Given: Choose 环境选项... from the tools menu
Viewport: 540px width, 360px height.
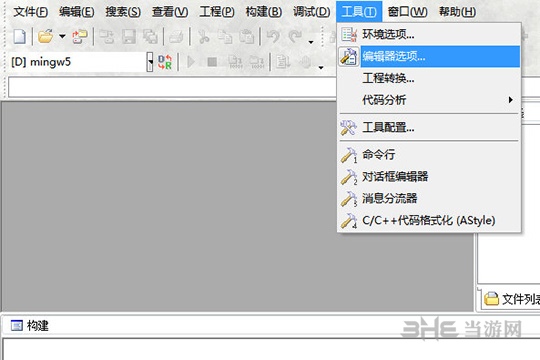Looking at the screenshot, I should (429, 34).
